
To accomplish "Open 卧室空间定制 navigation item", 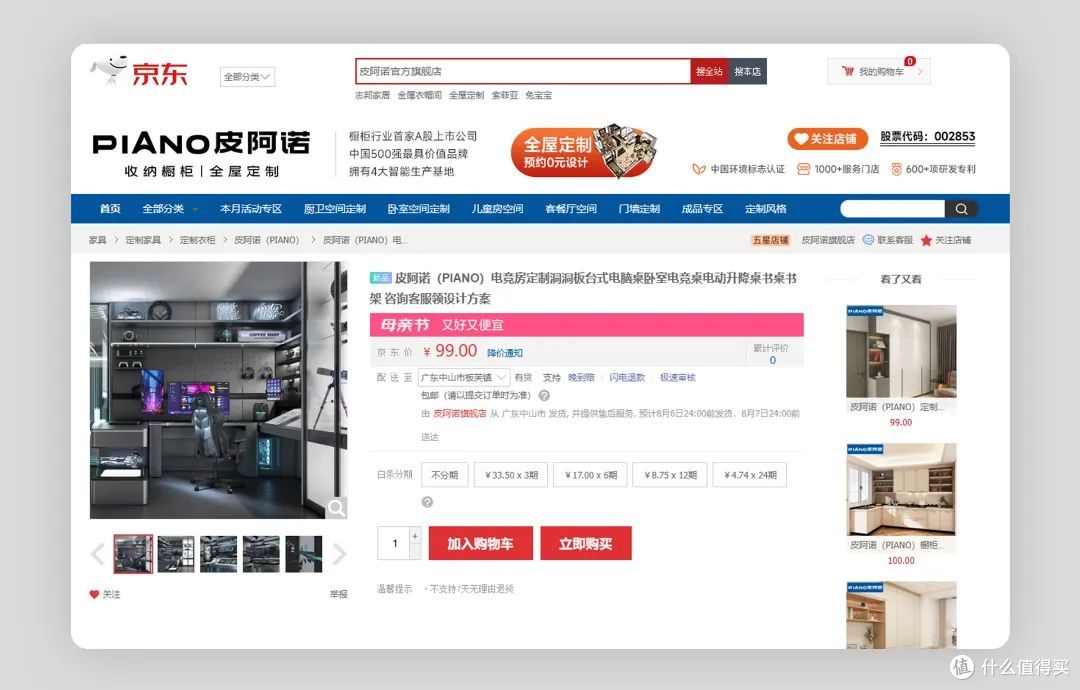I will tap(418, 209).
